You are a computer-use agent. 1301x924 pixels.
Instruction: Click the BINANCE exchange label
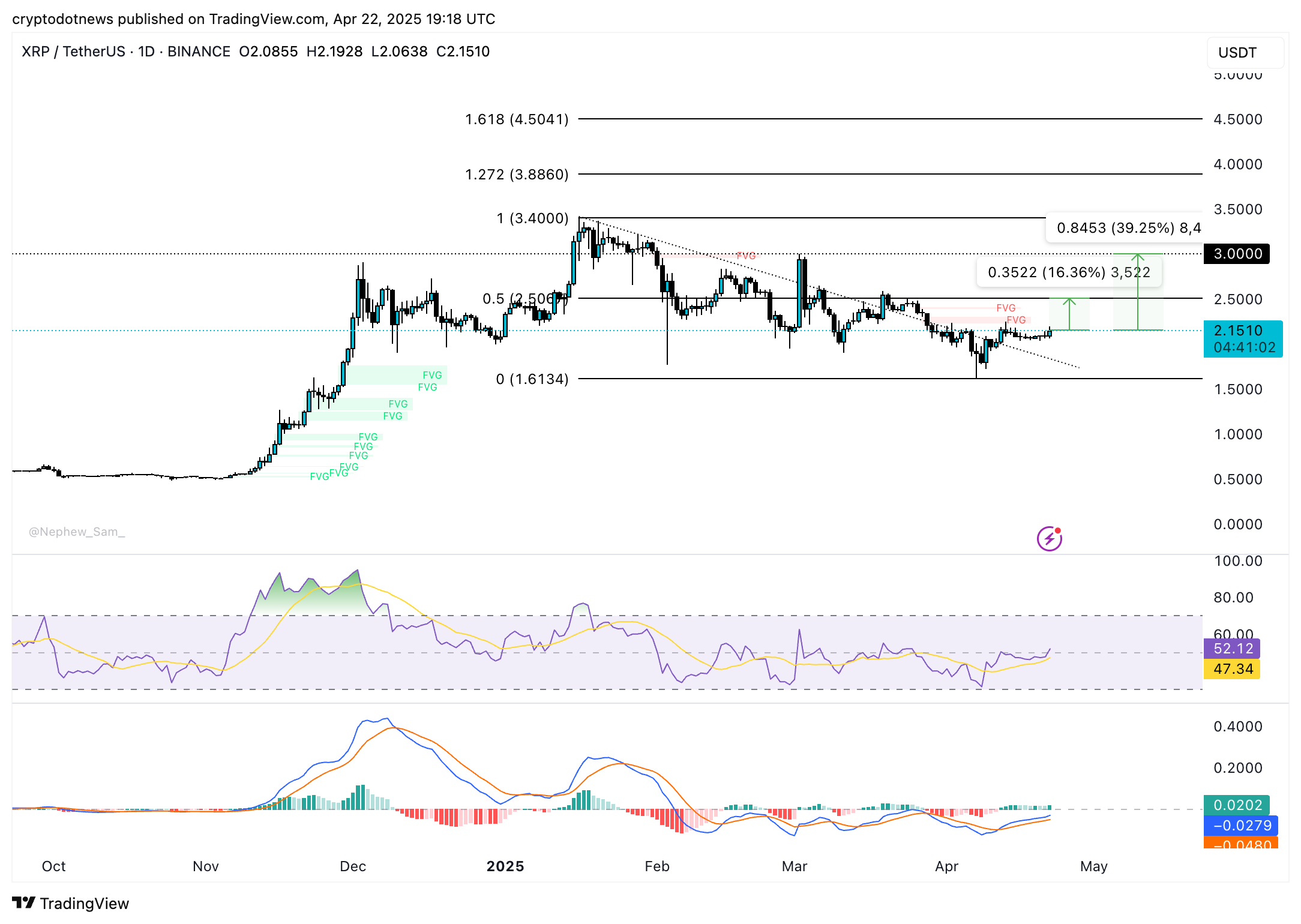click(x=198, y=52)
